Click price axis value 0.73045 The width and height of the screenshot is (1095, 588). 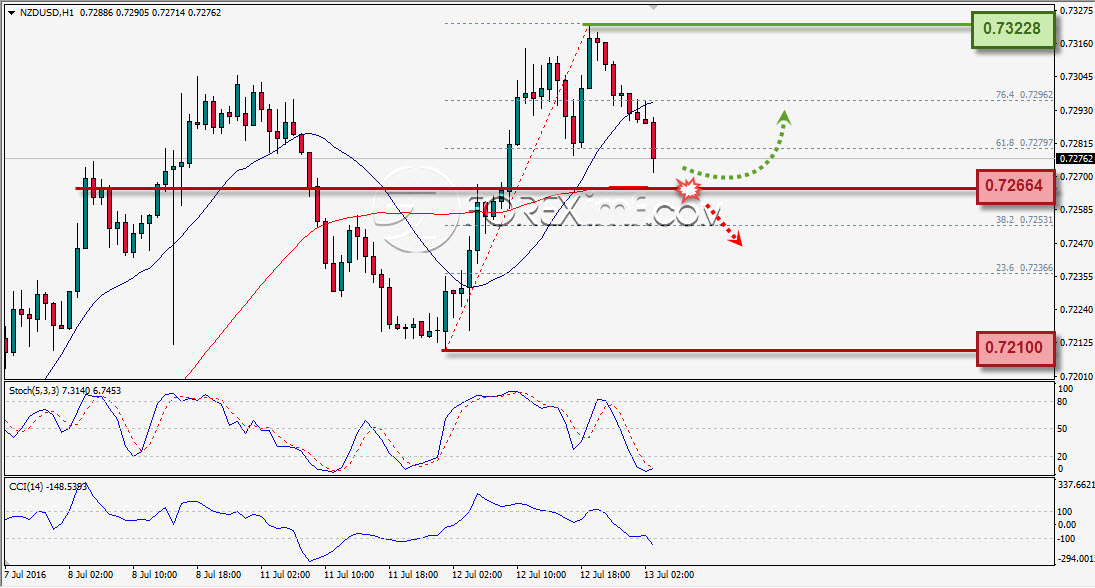pos(1076,76)
